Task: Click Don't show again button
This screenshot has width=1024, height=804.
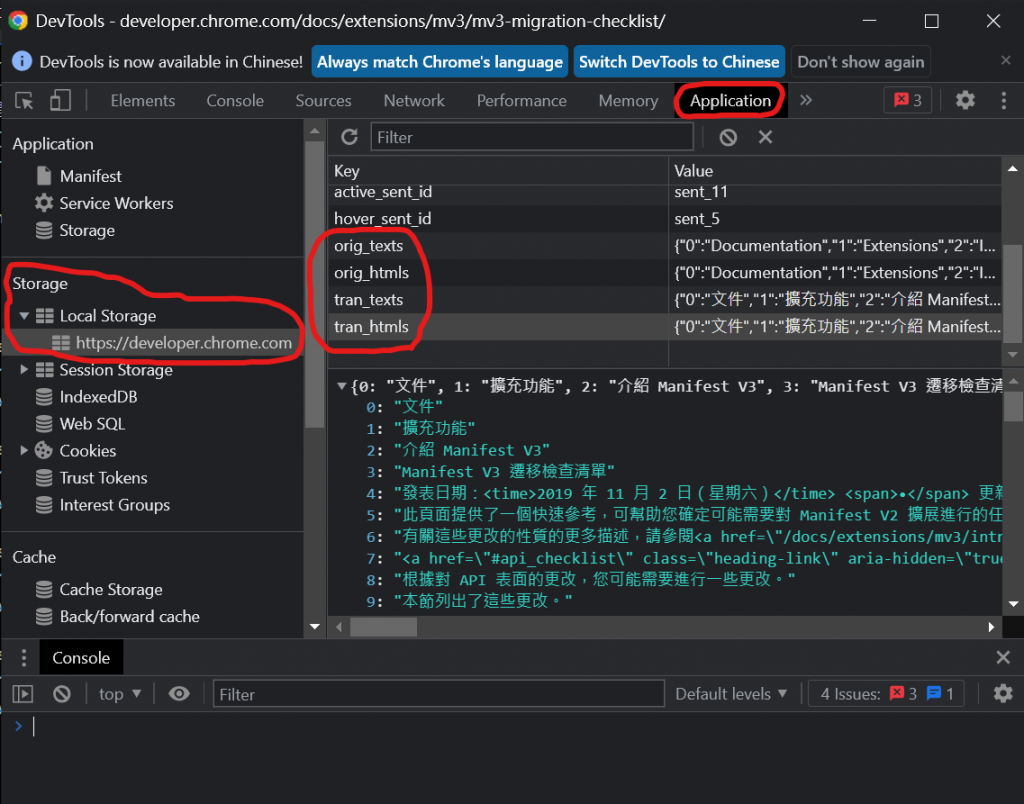Action: pos(860,61)
